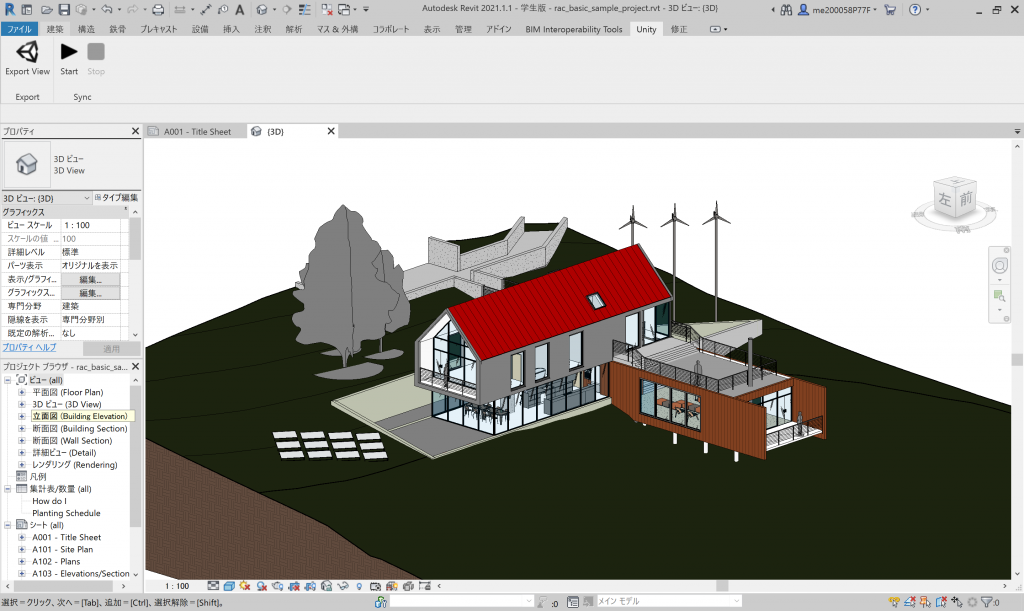Expand the 平面図 (Floor Plan) tree node
This screenshot has height=611, width=1024.
22,393
